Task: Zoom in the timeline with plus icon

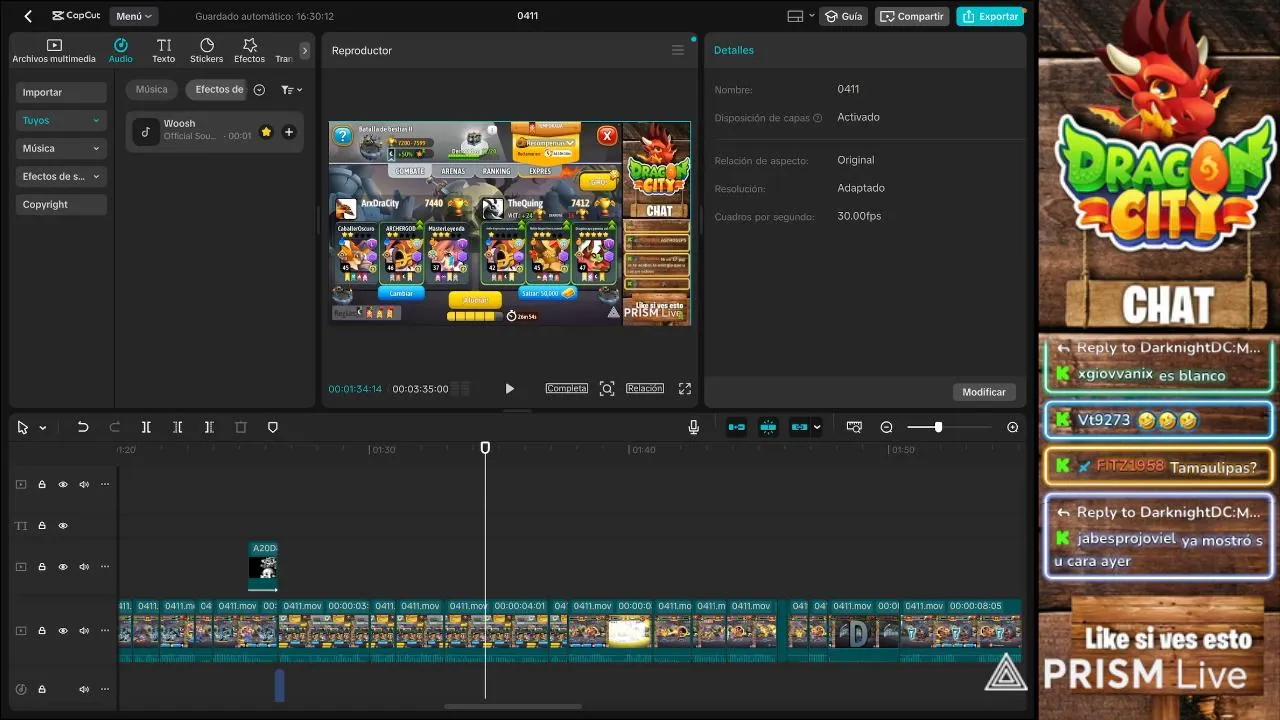Action: point(1013,427)
